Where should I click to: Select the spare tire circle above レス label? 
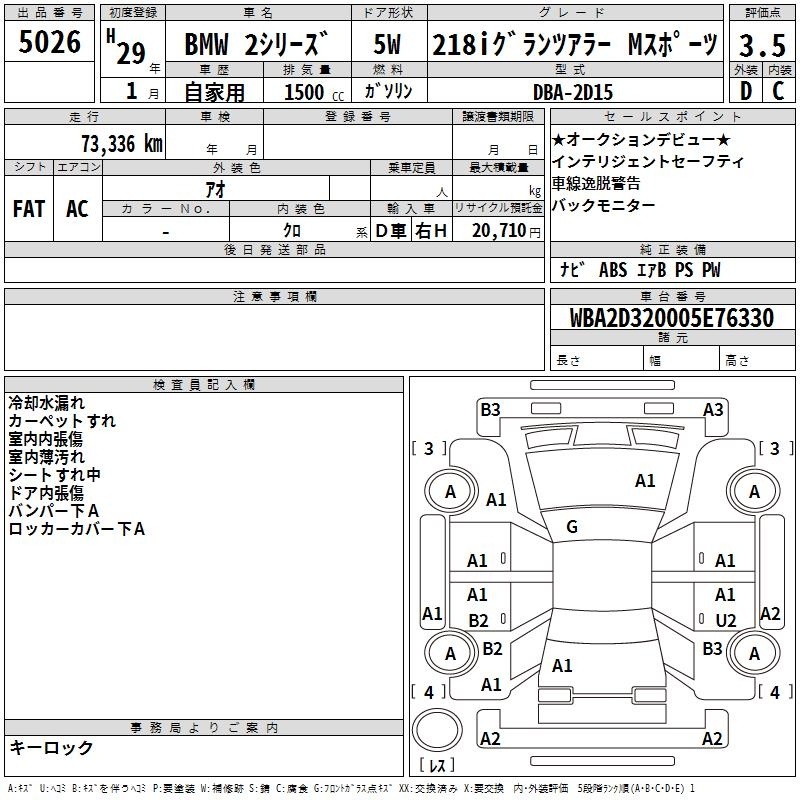pos(437,730)
